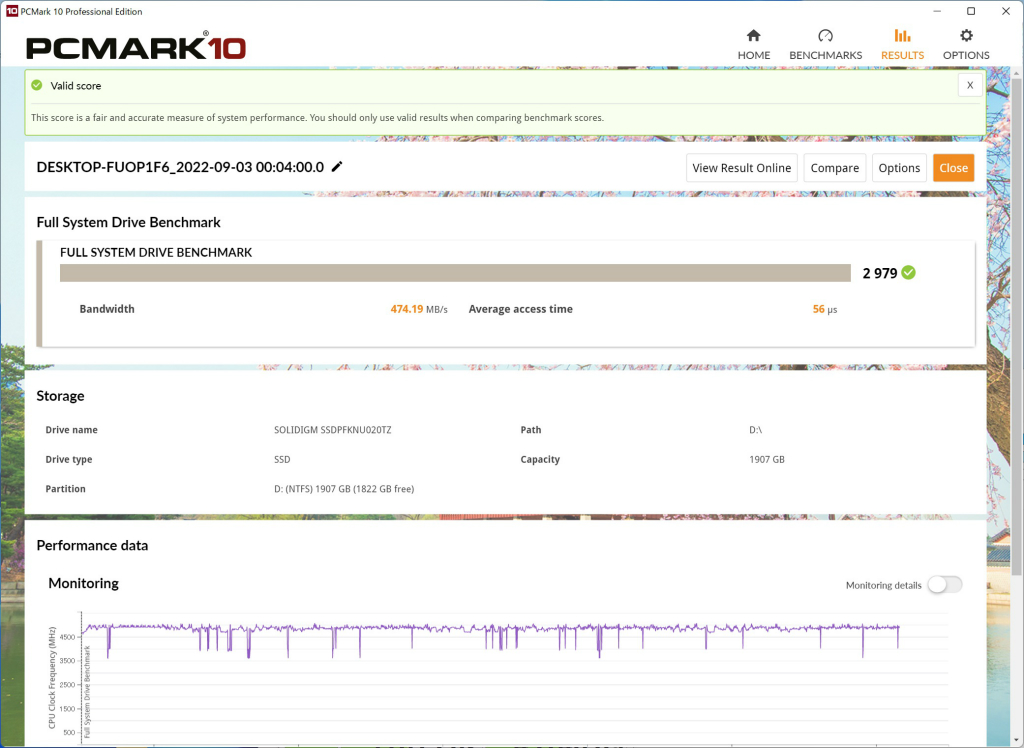Open the Benchmarks gauge icon

[825, 35]
